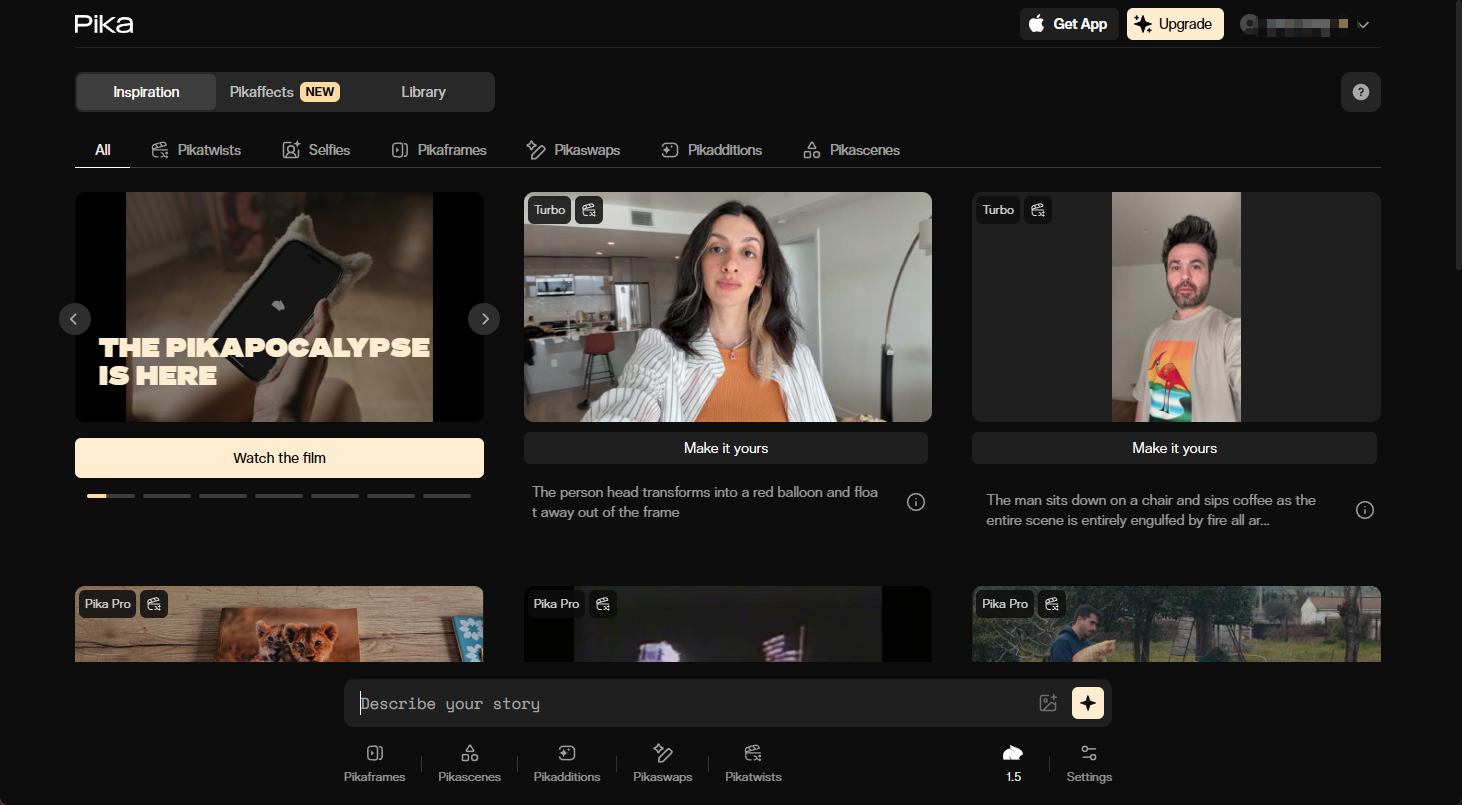Switch to the Pikaffects tab

click(284, 92)
